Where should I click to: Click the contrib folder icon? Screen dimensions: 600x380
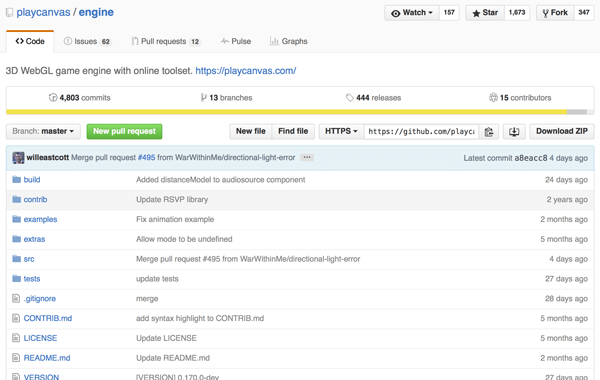[16, 199]
